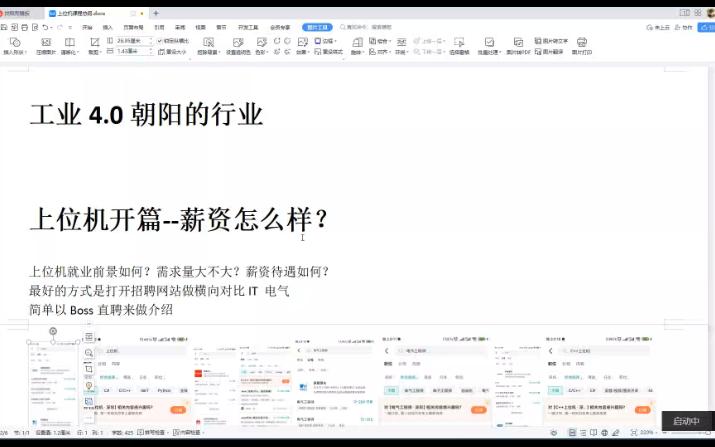Click the 选择窗格 selection pane icon
This screenshot has width=715, height=447.
pos(459,42)
